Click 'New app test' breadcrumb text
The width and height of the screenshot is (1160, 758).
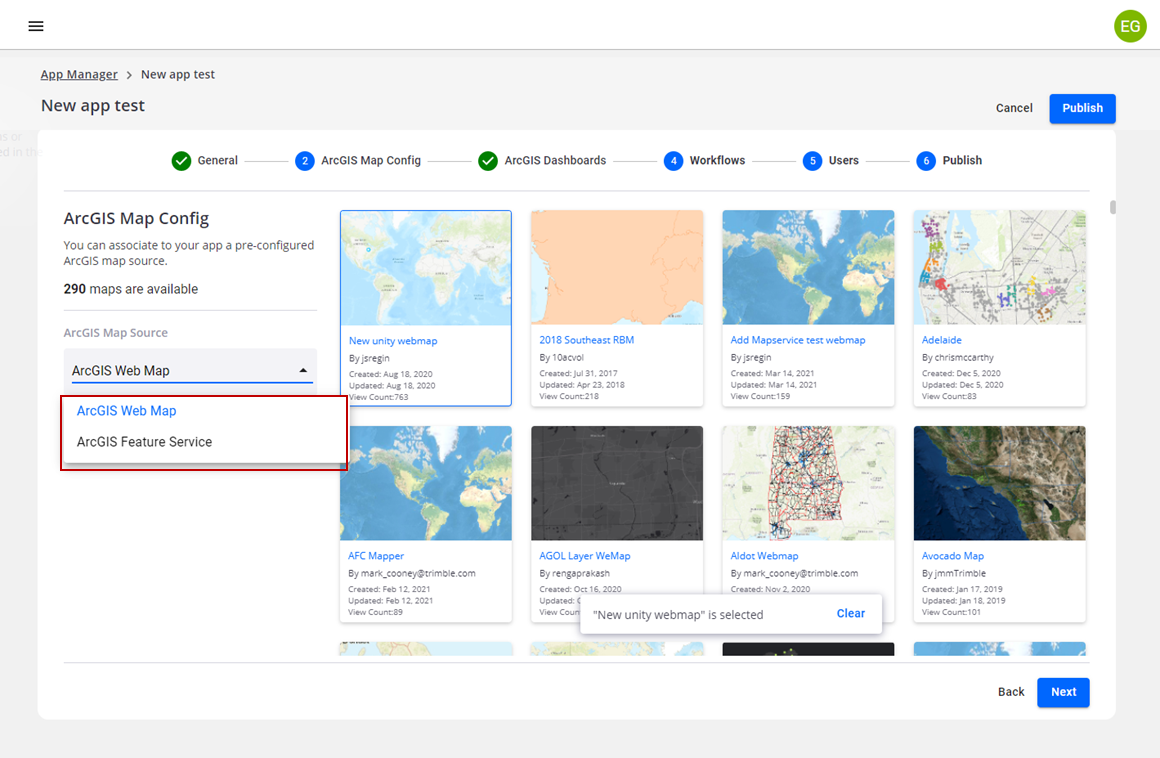coord(178,75)
